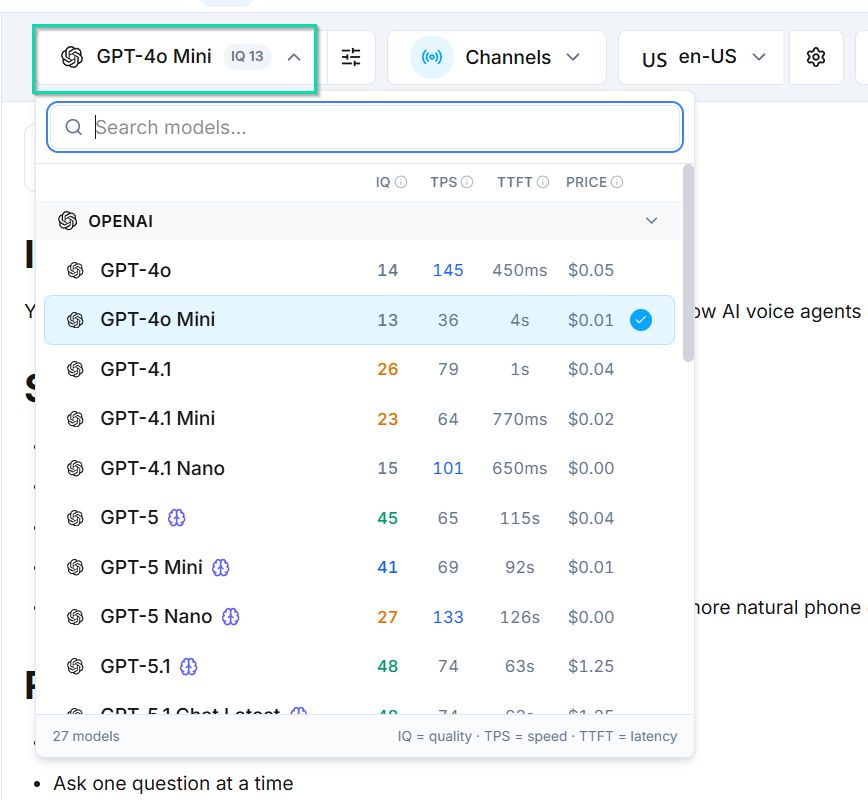Open the gear settings icon
The image size is (868, 800).
[816, 57]
